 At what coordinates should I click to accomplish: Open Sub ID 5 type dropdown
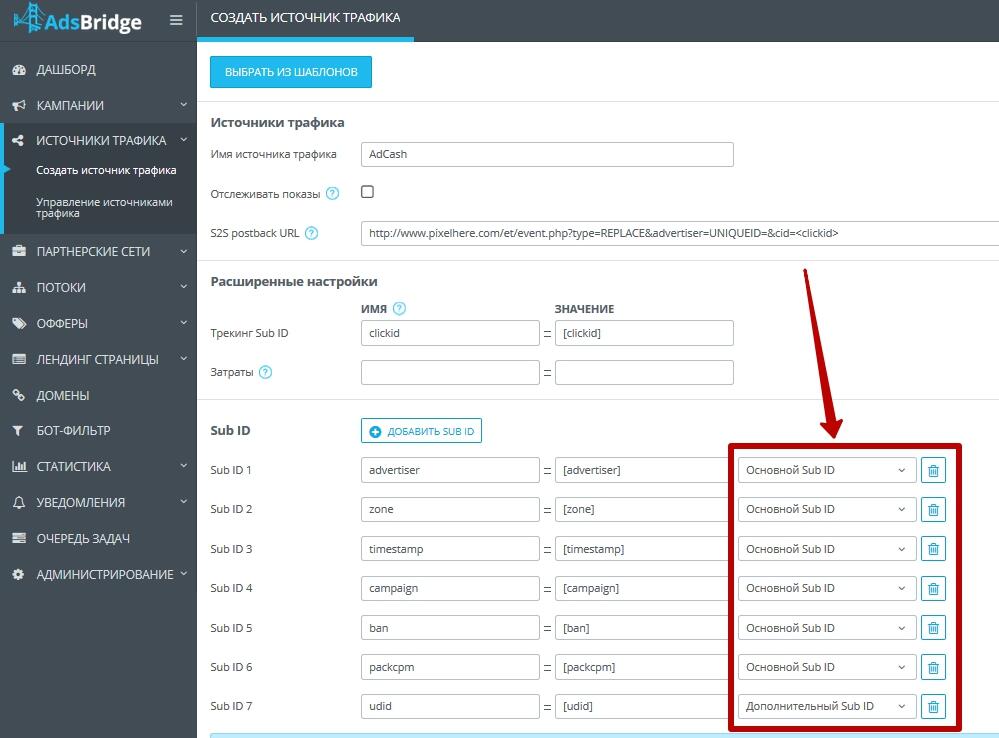[827, 628]
